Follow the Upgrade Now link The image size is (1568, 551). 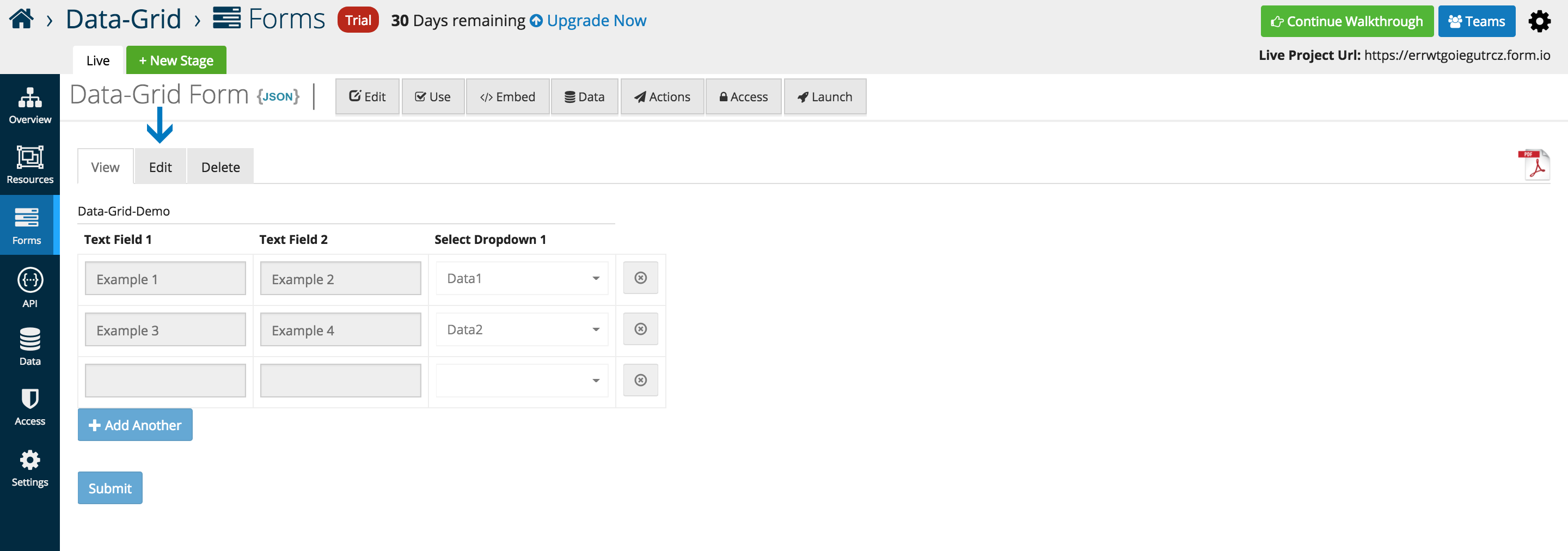click(x=588, y=21)
